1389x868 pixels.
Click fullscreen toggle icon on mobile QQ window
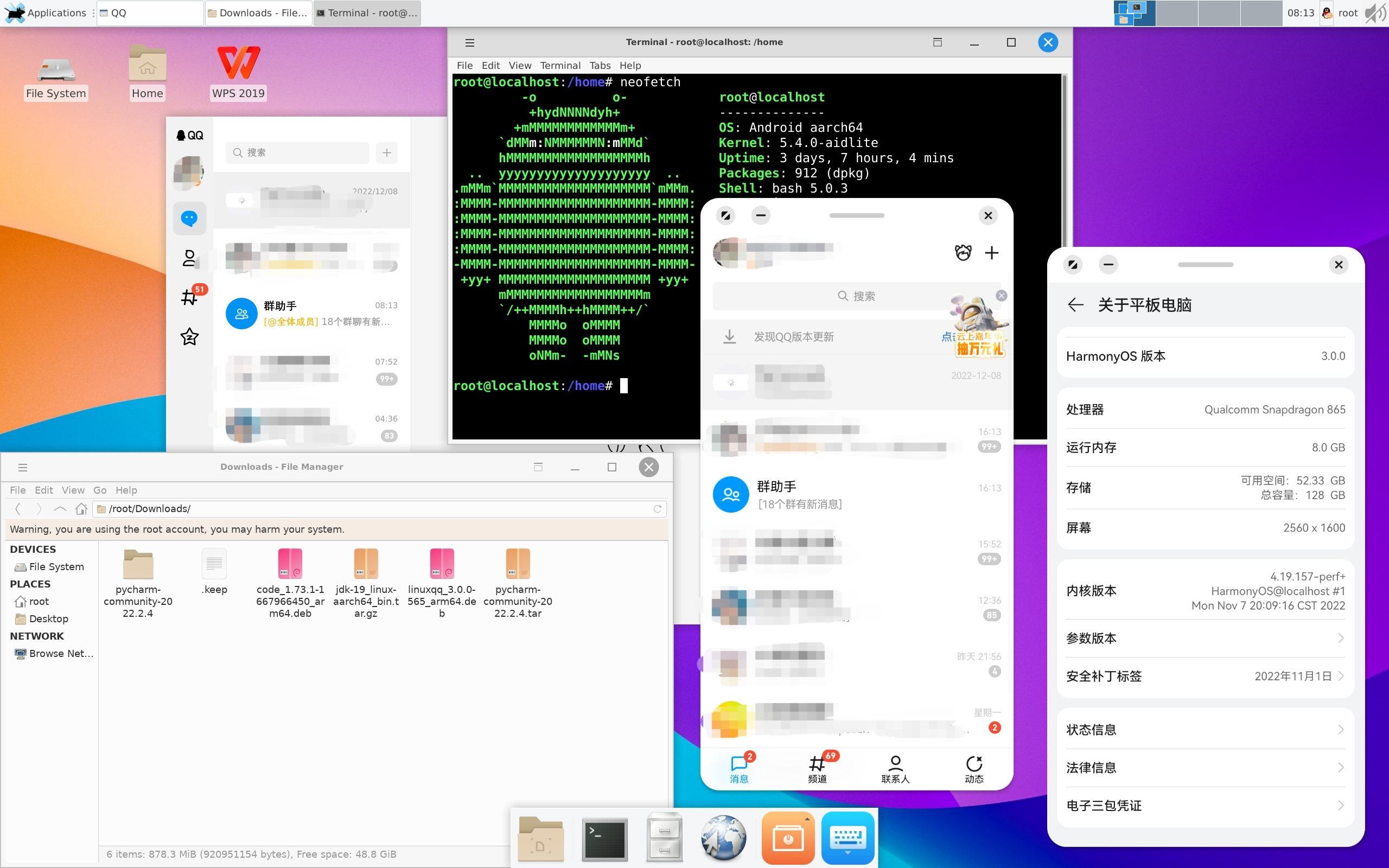tap(725, 215)
